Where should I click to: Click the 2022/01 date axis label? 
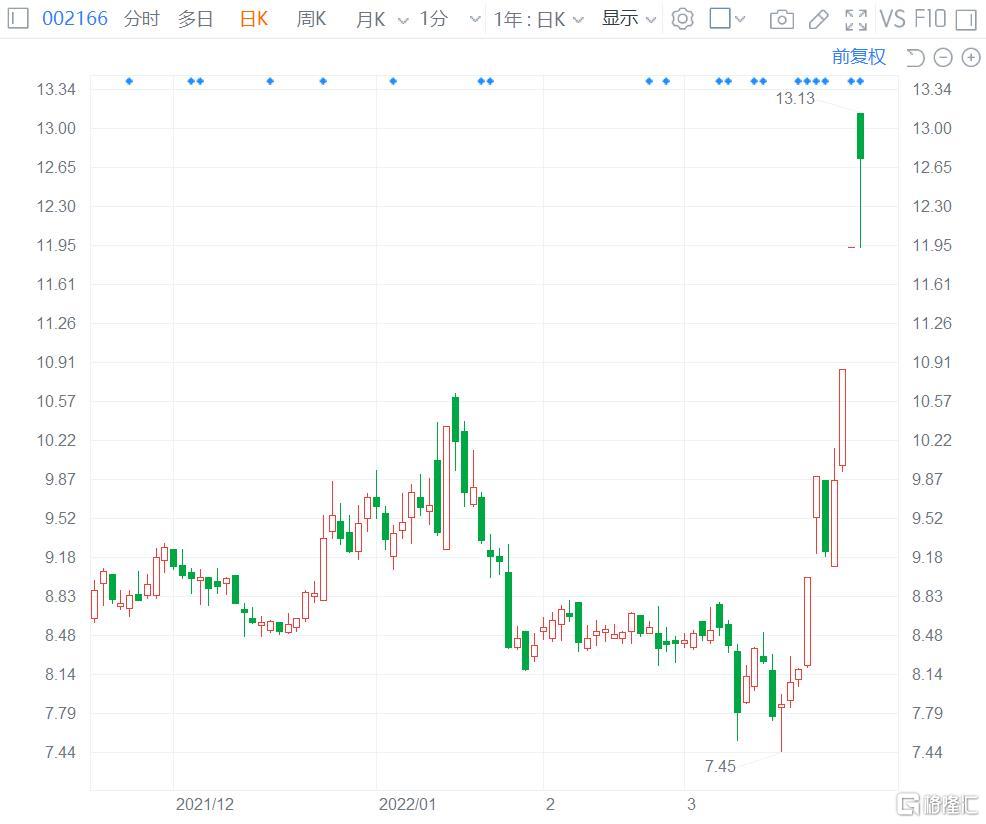(407, 804)
